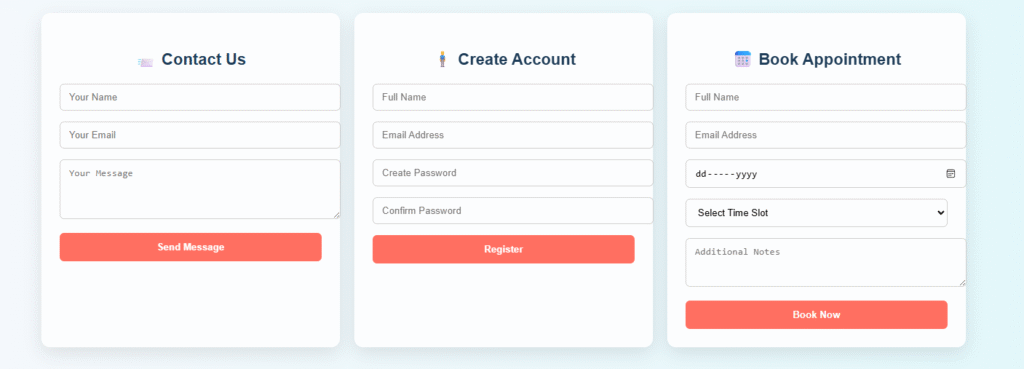Select the Book Appointment Email Address field

825,135
